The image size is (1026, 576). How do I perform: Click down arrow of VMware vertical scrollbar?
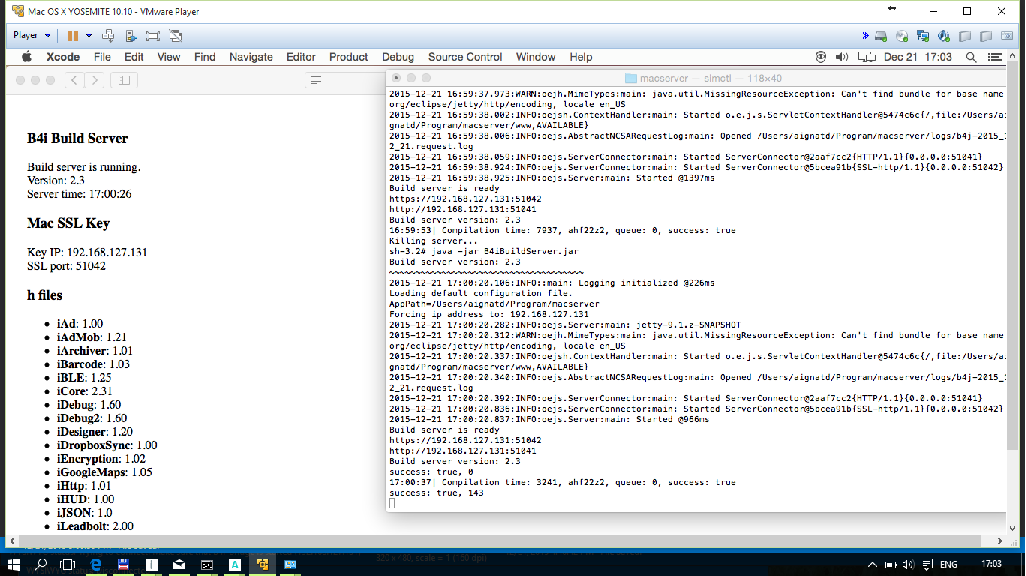click(1013, 528)
